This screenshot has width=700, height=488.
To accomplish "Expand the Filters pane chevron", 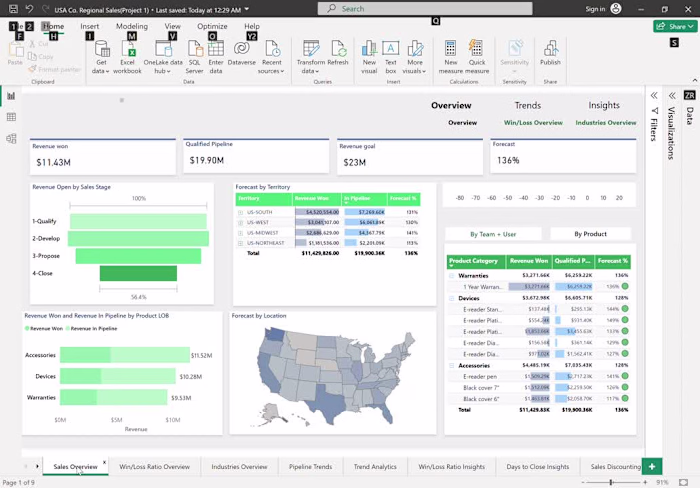I will pyautogui.click(x=654, y=96).
